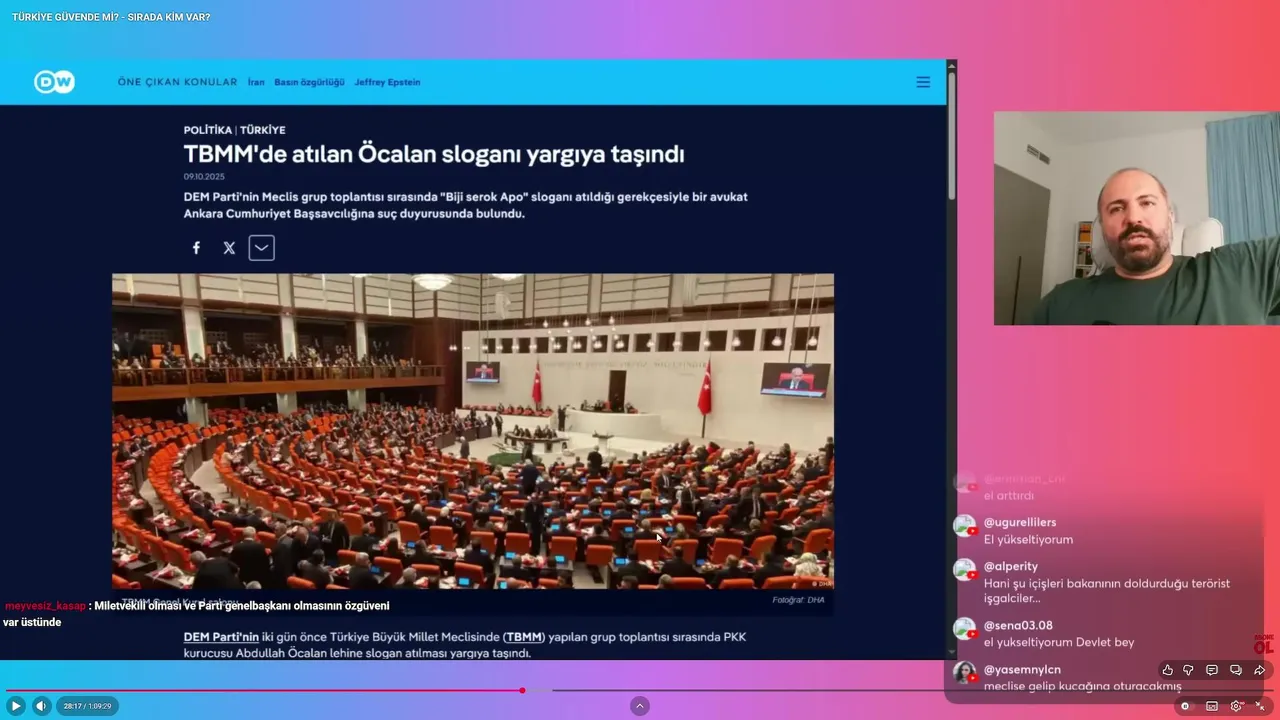Click the article date '09.10.2025'

point(204,177)
